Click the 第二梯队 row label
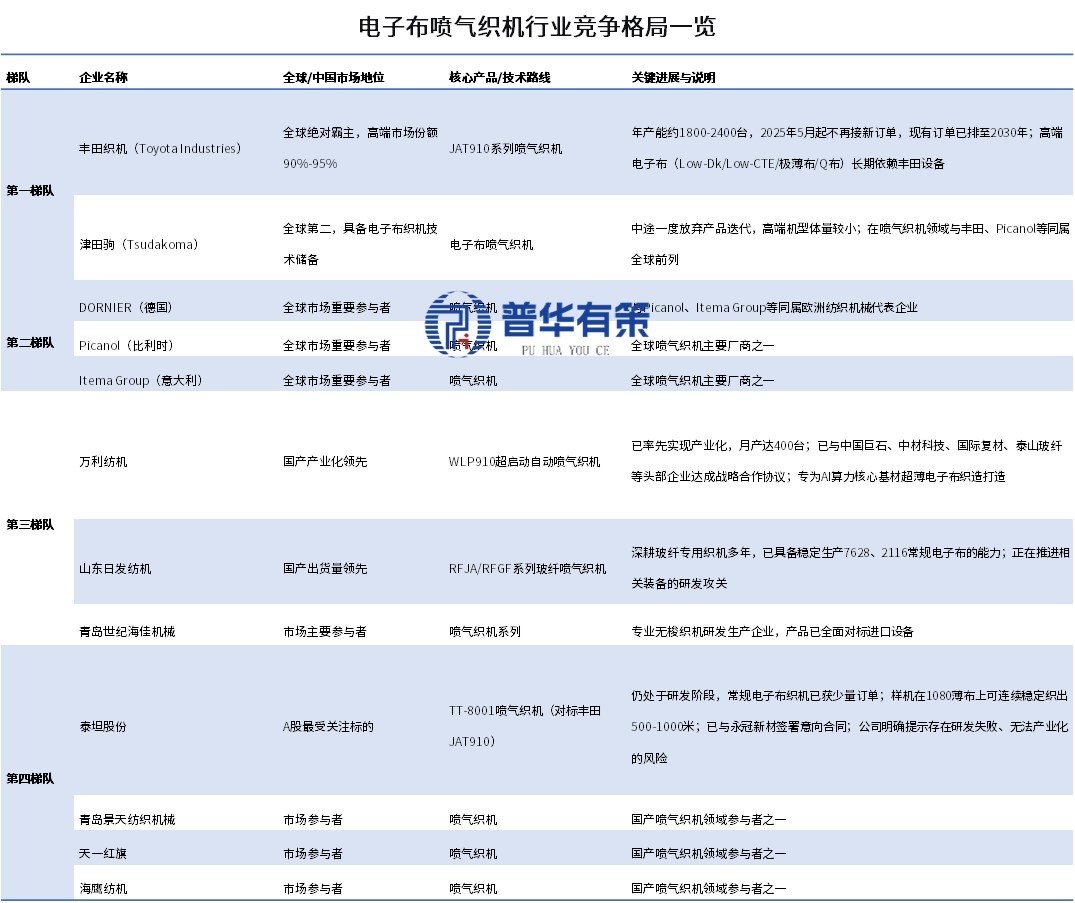The height and width of the screenshot is (903, 1075). pos(30,342)
